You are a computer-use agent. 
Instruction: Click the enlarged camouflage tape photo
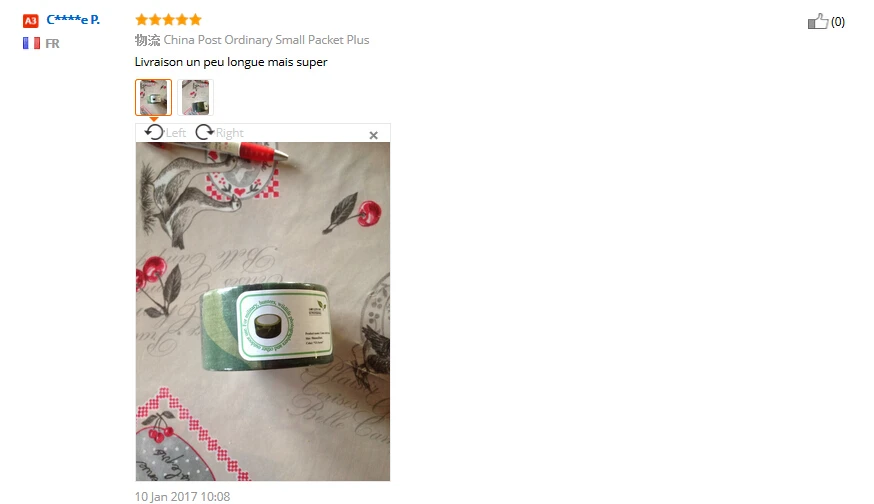point(263,311)
